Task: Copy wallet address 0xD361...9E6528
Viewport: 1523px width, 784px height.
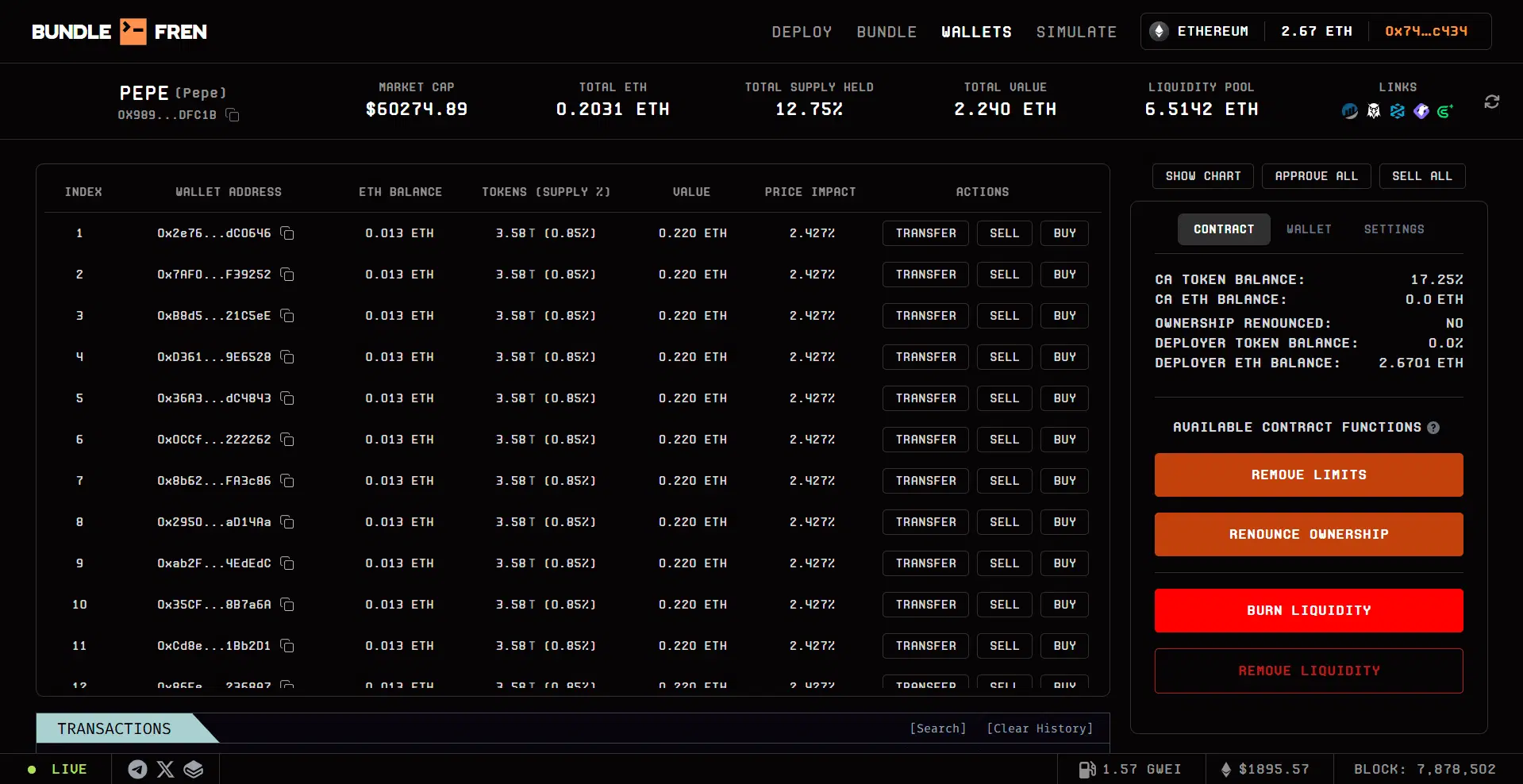Action: point(287,357)
